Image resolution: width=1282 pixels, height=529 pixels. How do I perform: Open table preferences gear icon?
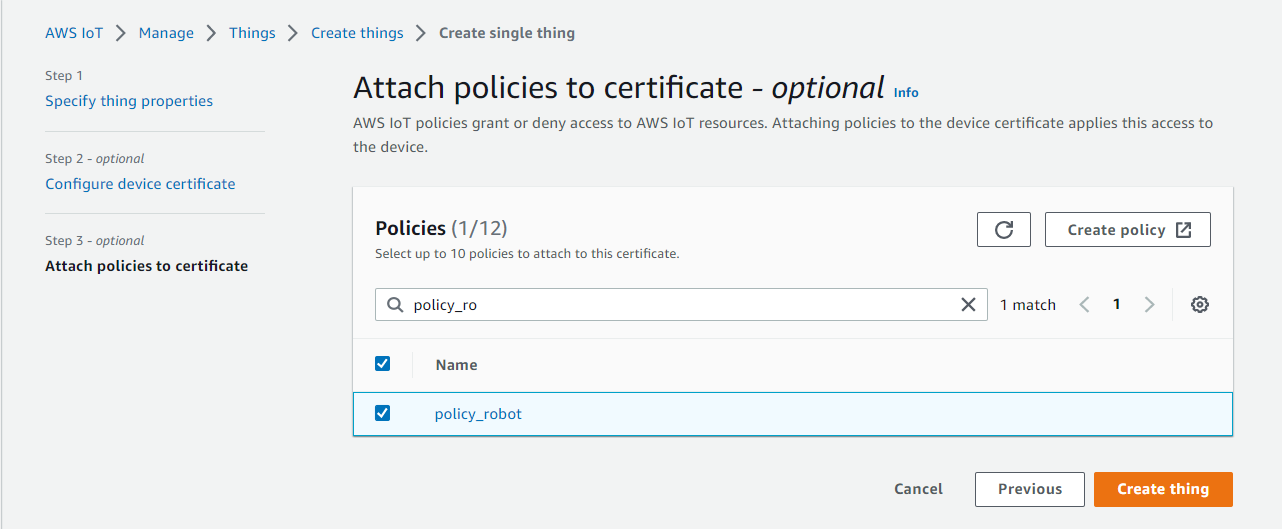1200,305
